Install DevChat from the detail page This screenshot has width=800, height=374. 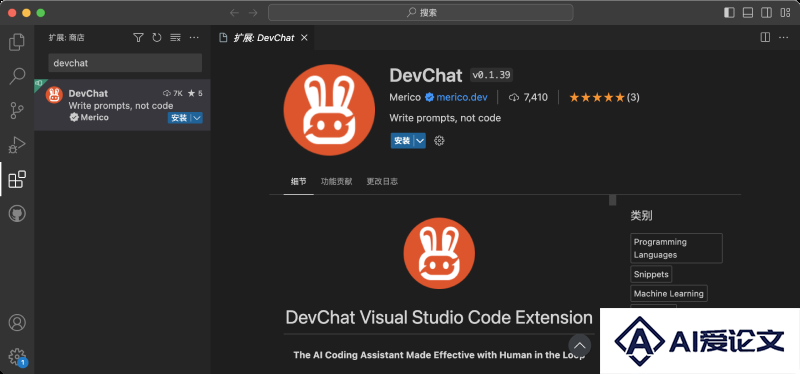click(402, 141)
